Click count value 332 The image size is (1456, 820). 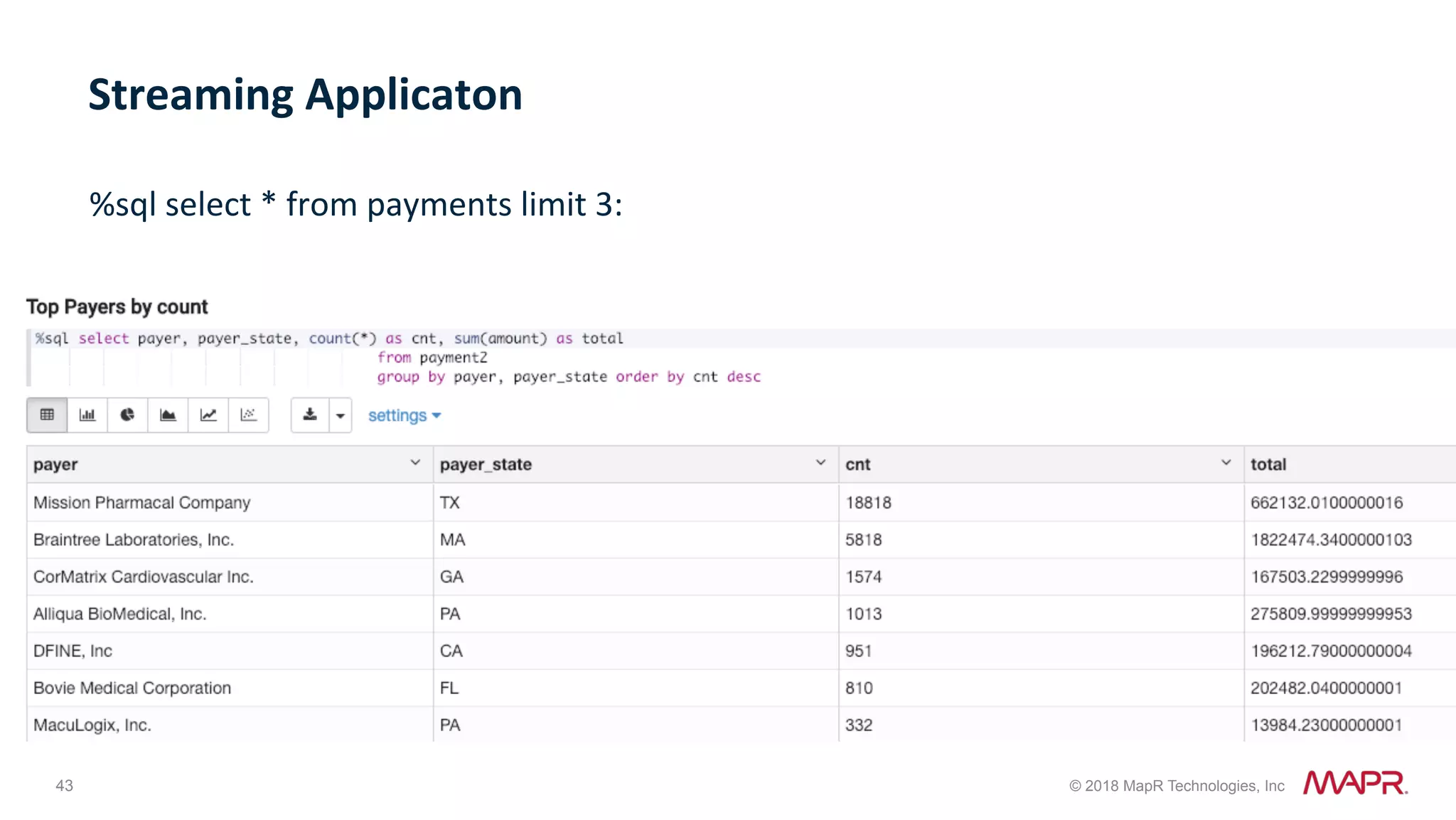(859, 725)
